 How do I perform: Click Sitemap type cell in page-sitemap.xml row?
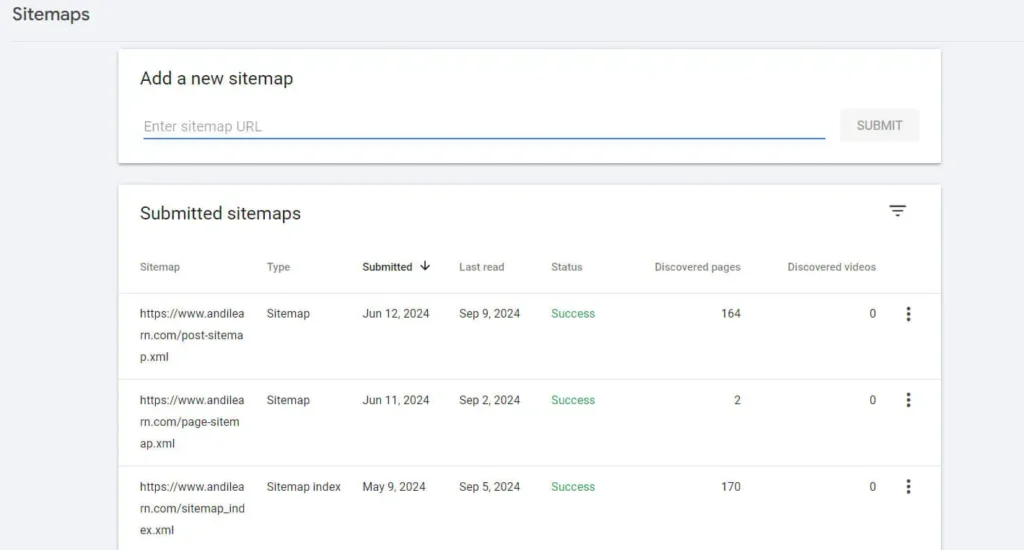tap(288, 400)
